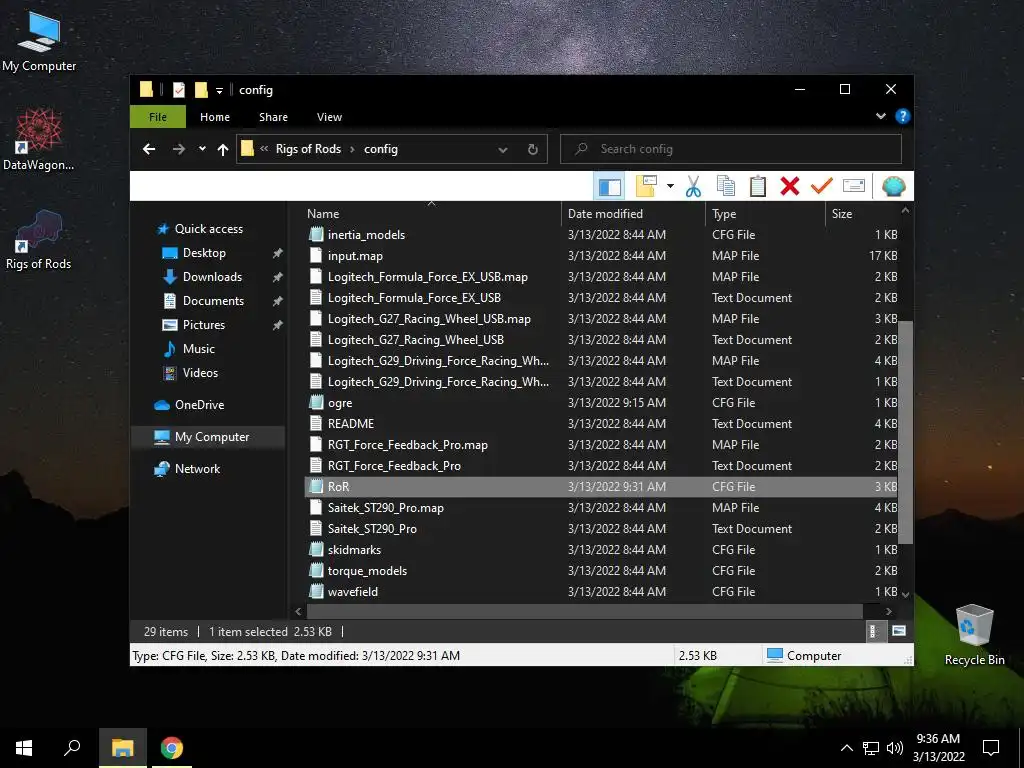
Task: Open the DataWagon desktop shortcut
Action: pos(39,140)
